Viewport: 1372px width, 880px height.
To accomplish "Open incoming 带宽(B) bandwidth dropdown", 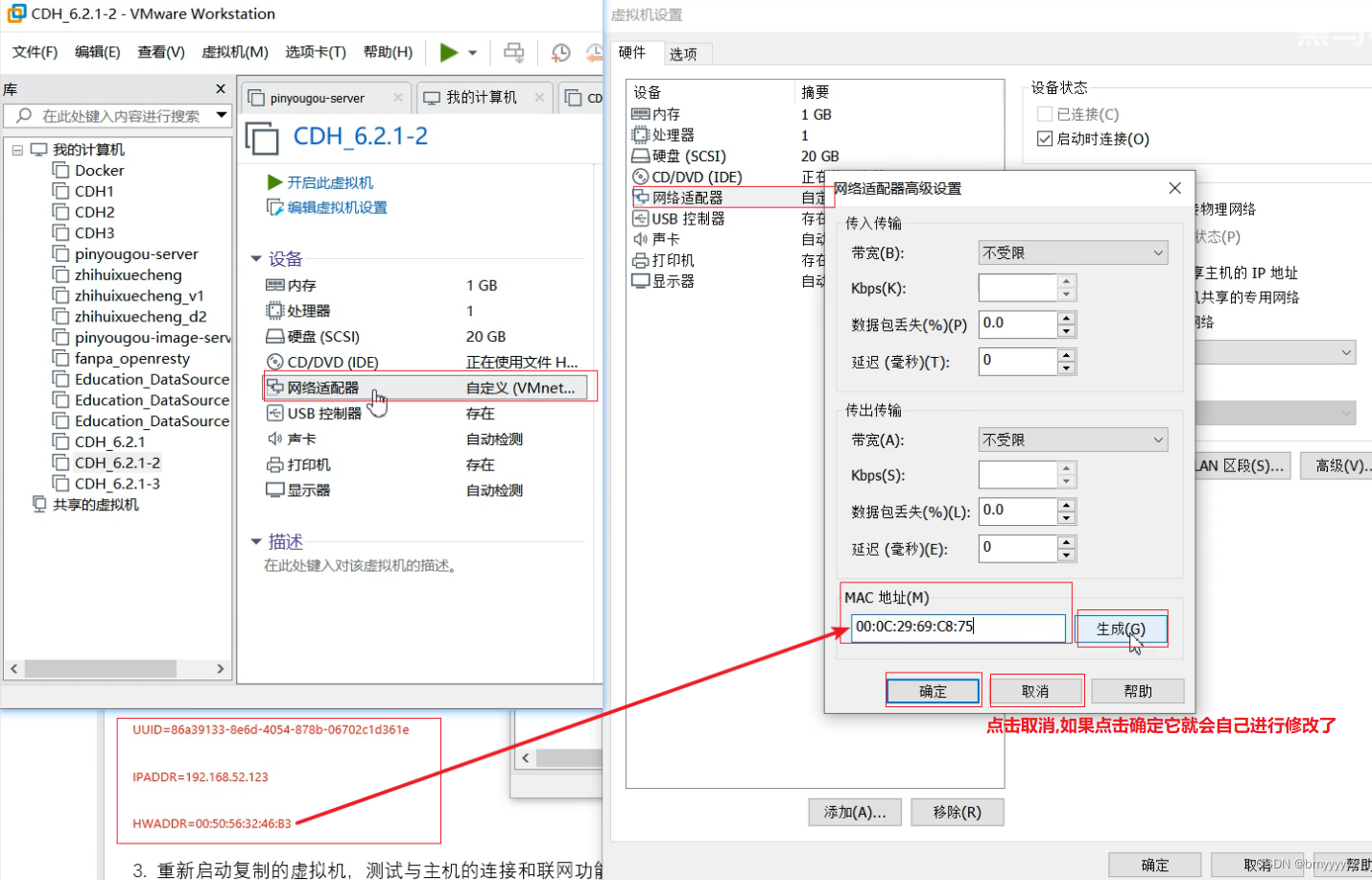I will 1073,252.
